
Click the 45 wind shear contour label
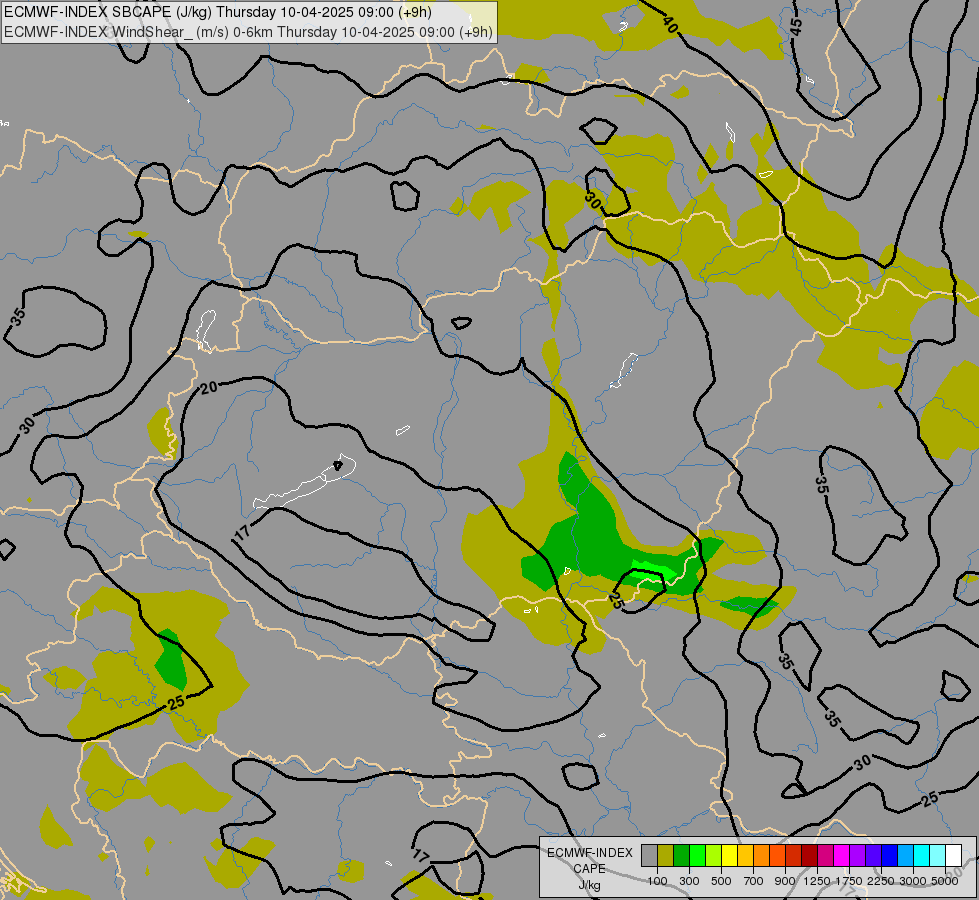click(795, 27)
